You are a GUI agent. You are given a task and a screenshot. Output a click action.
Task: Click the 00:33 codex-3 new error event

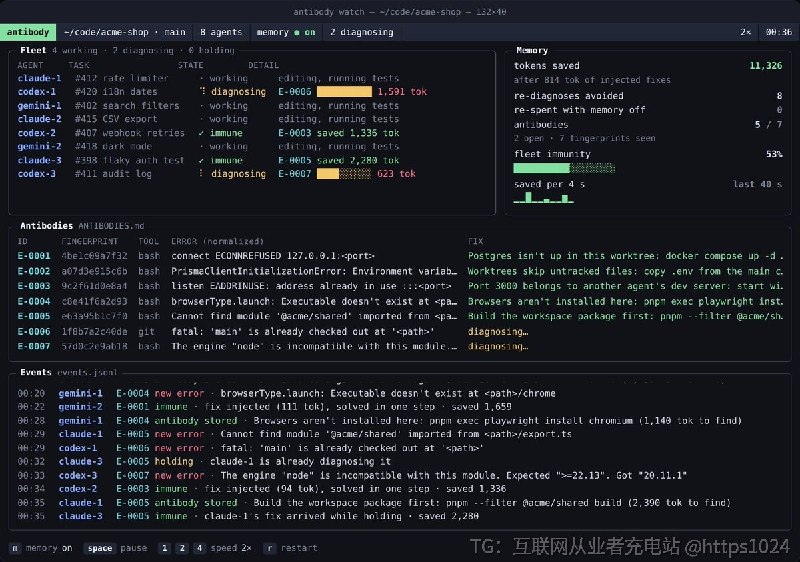352,475
